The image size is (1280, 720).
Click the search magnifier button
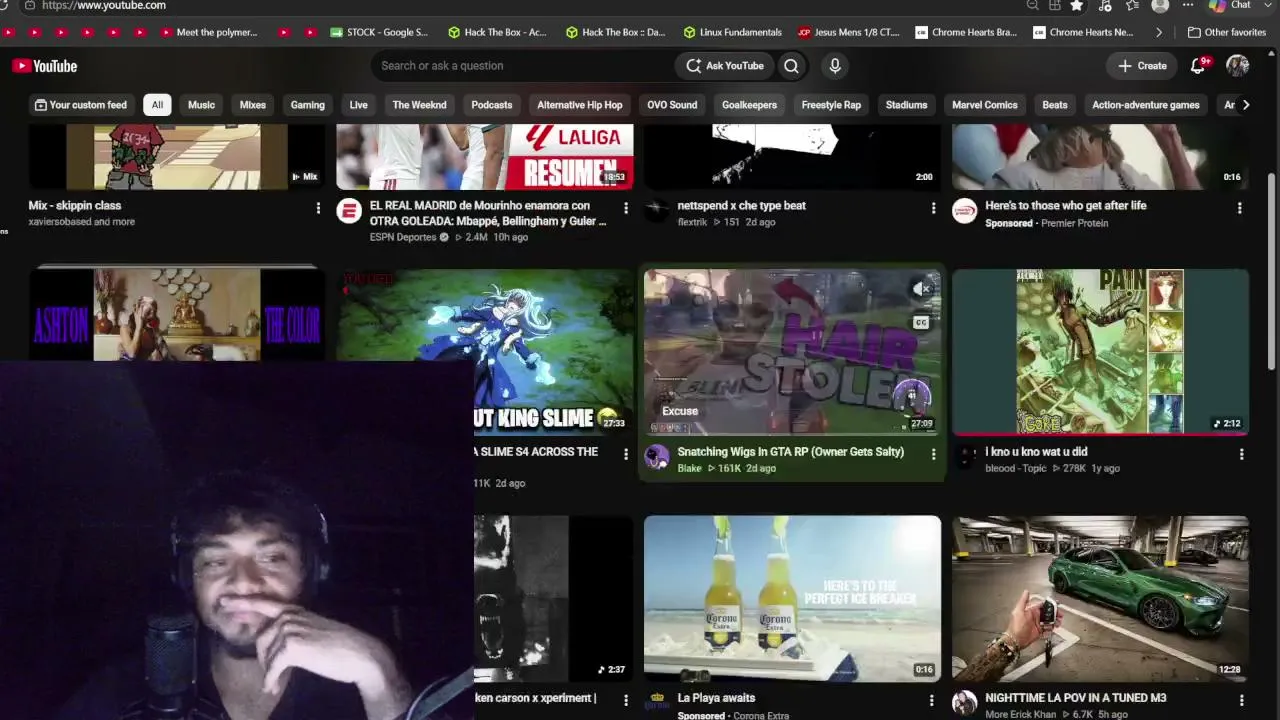point(791,66)
